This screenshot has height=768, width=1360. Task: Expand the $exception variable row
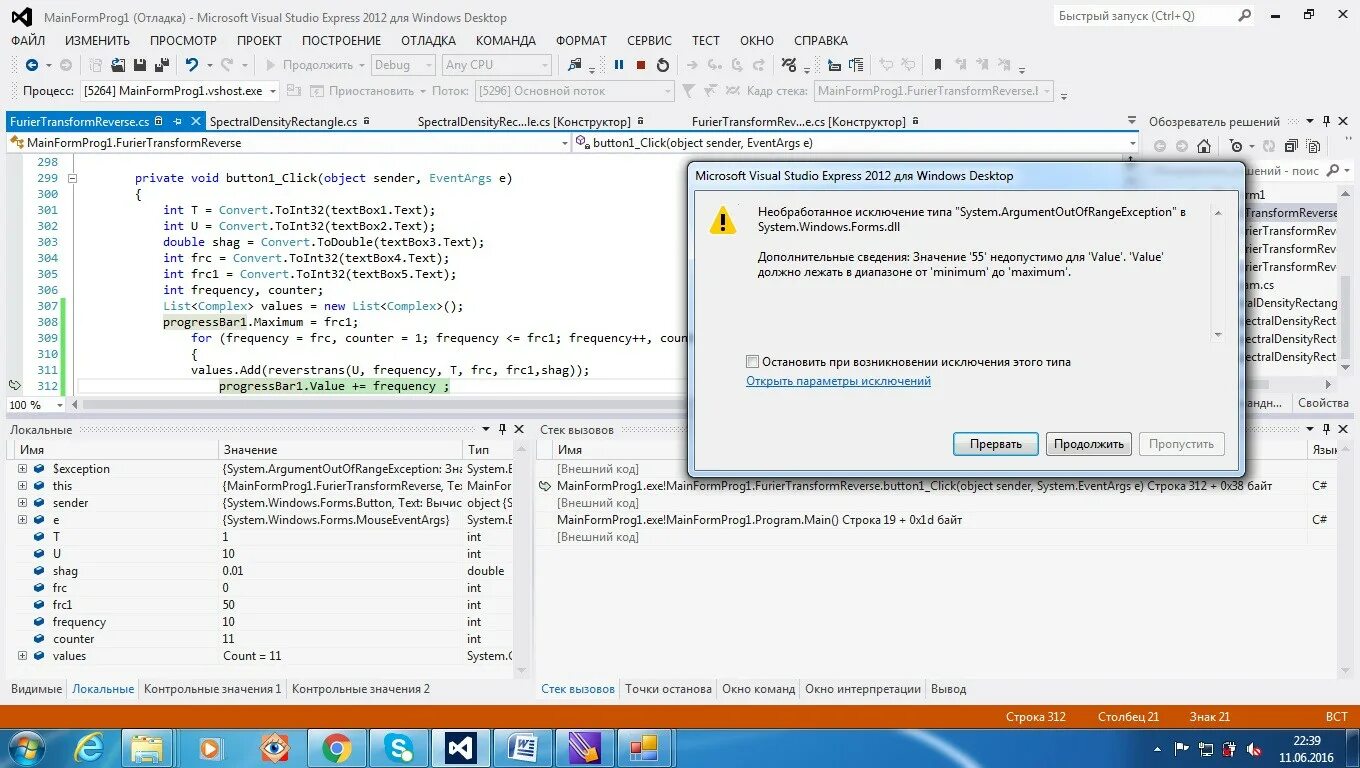point(22,468)
